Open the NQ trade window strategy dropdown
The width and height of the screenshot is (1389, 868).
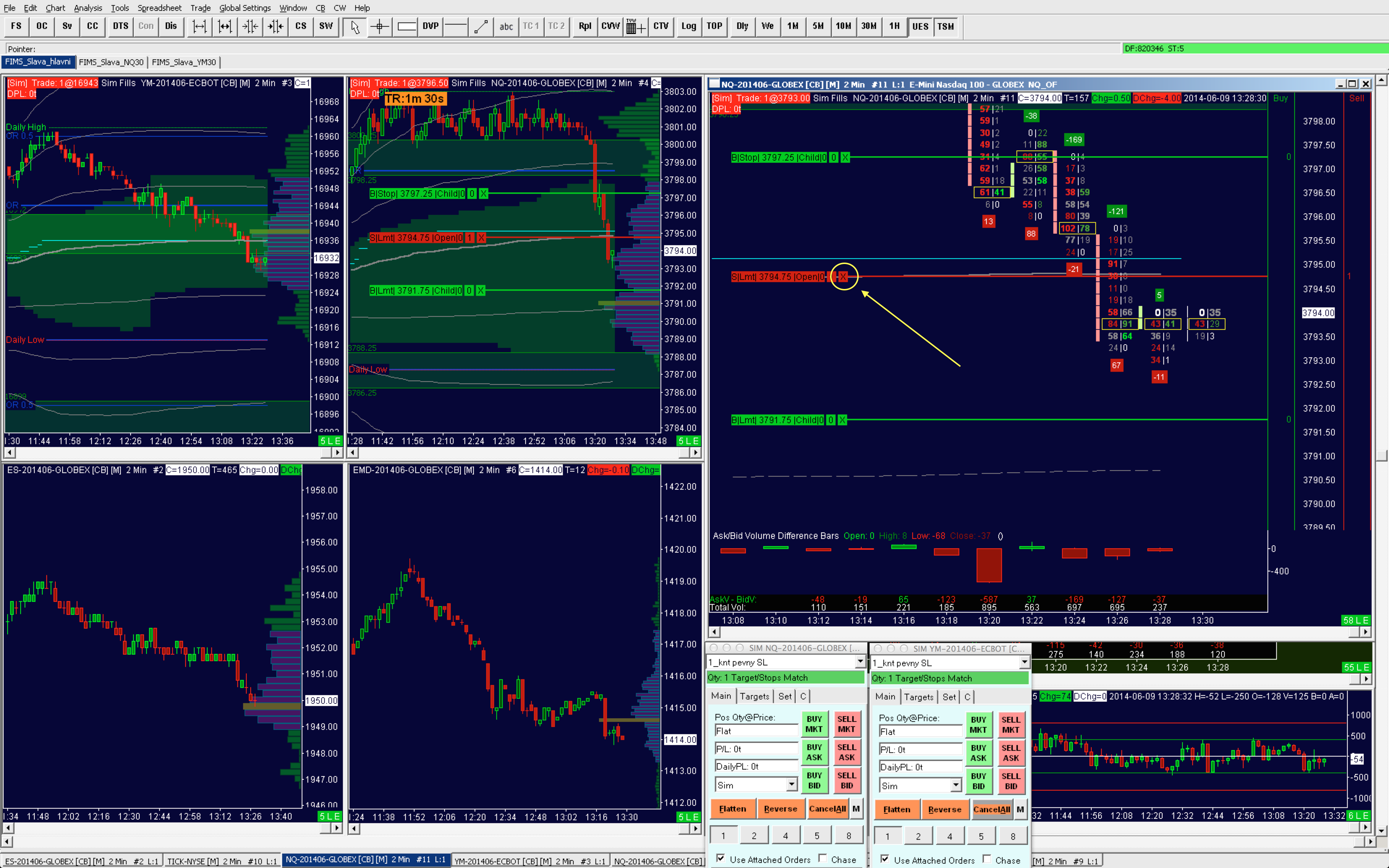click(860, 662)
